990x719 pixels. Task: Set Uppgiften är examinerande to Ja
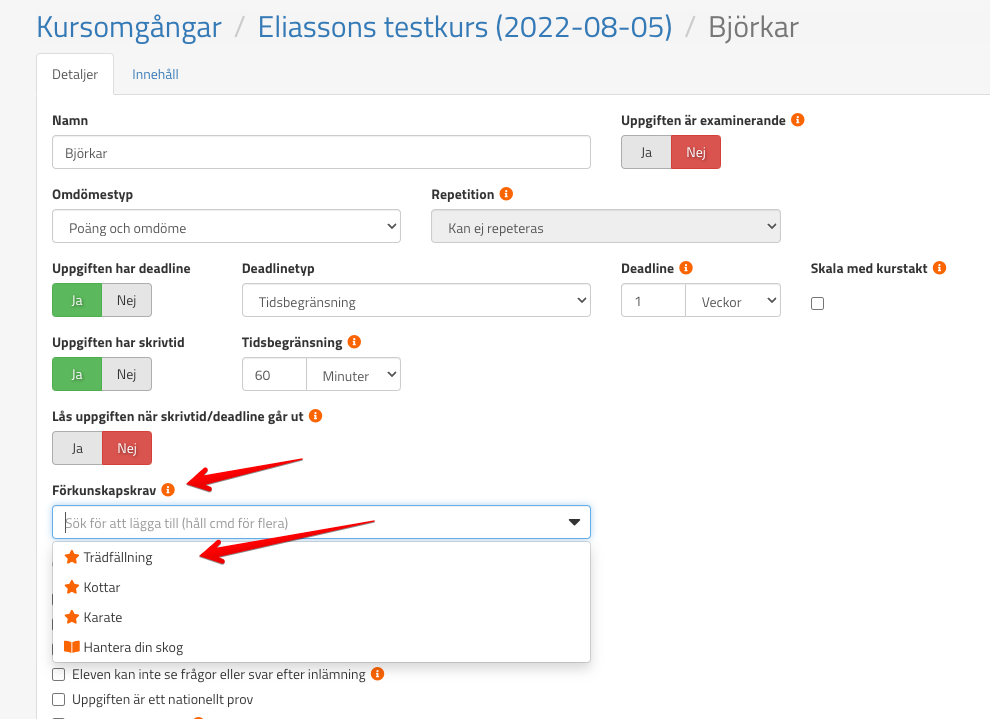[x=646, y=152]
